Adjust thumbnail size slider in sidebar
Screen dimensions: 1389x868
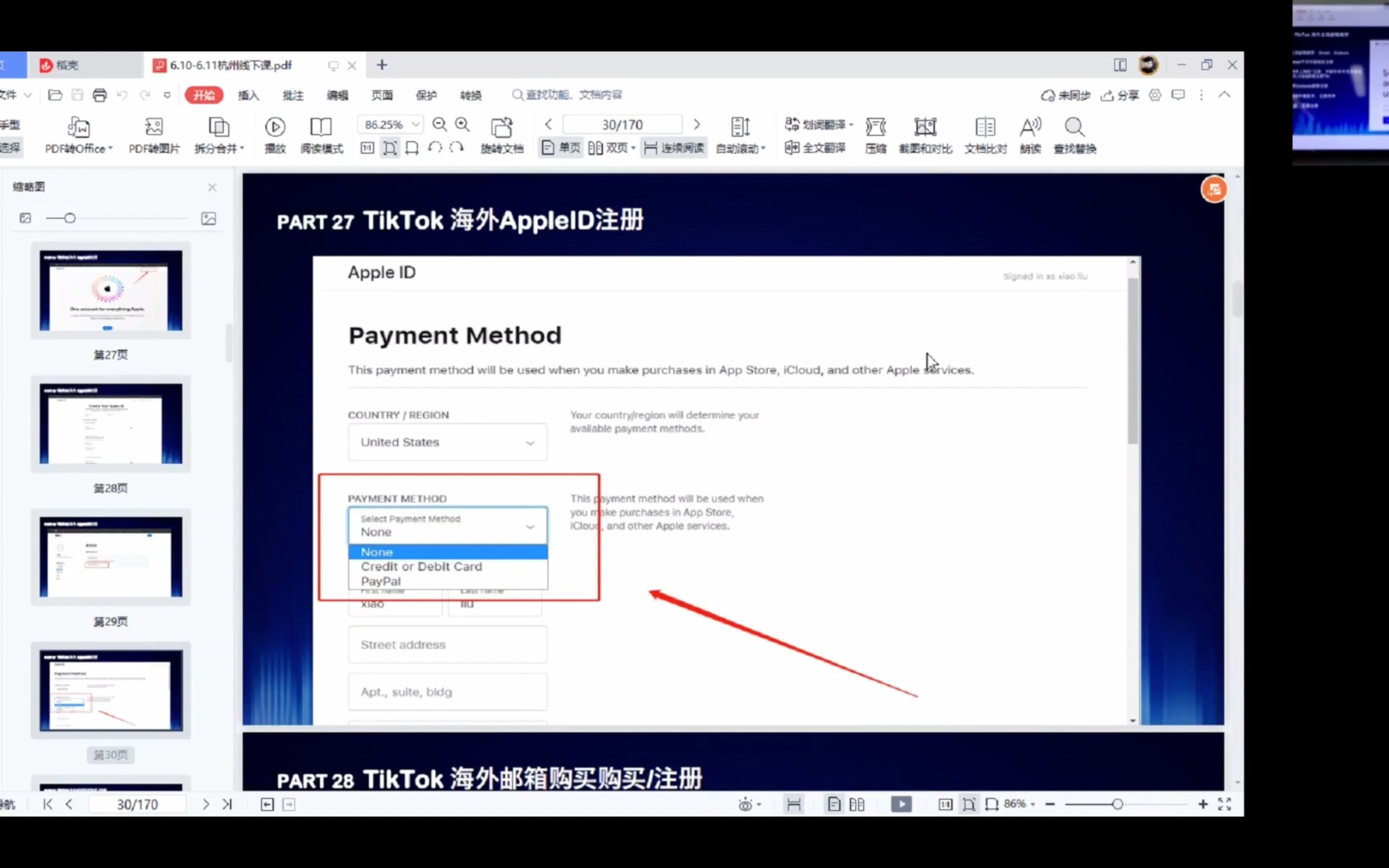pos(70,218)
